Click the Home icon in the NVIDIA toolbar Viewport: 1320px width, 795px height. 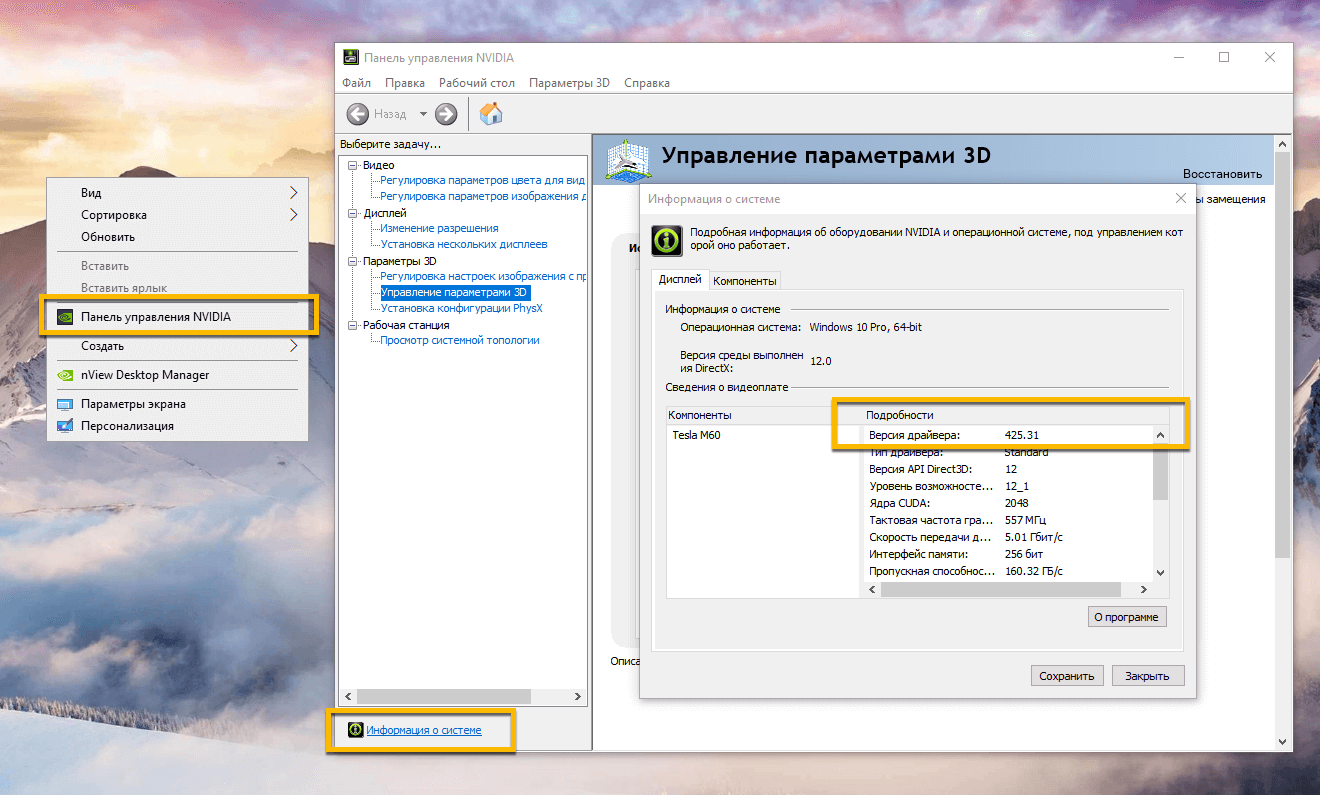[490, 113]
